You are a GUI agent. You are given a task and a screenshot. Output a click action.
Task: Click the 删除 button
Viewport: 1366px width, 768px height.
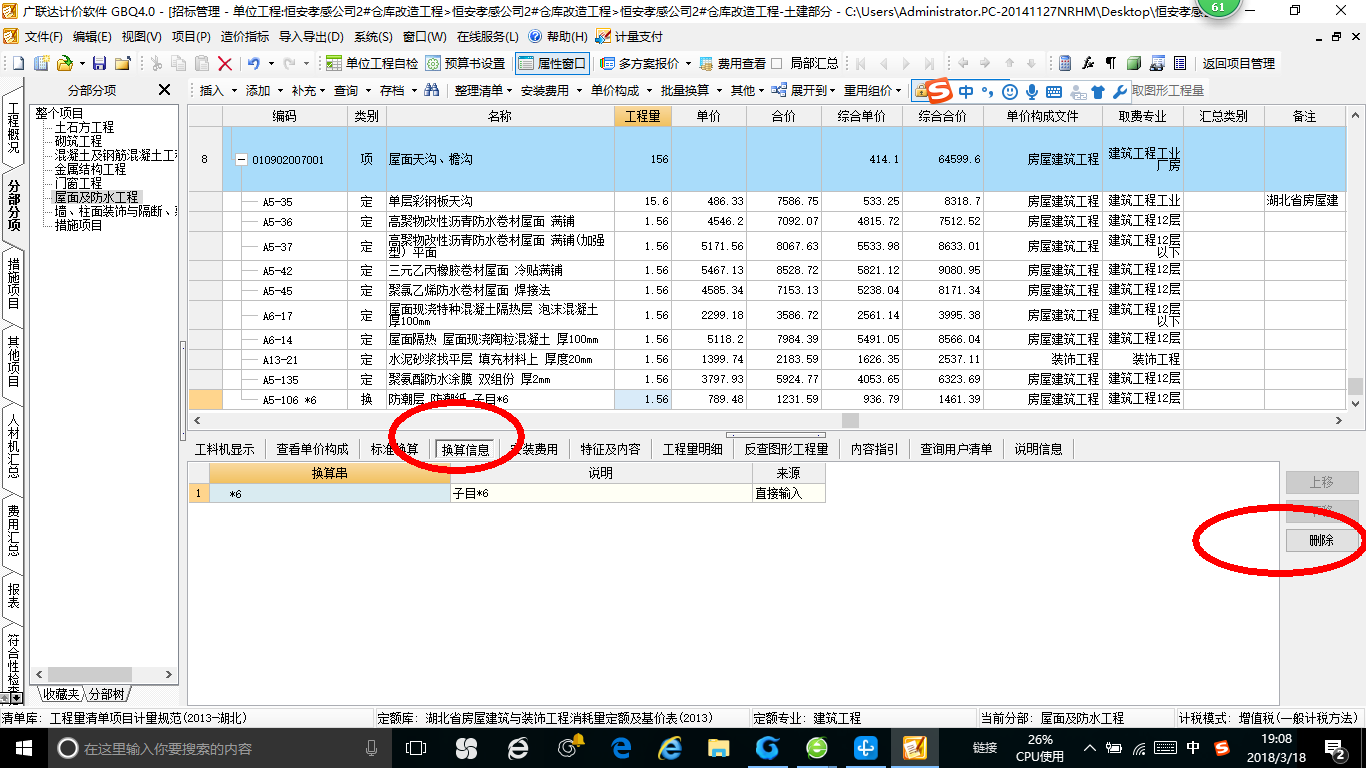(1321, 540)
